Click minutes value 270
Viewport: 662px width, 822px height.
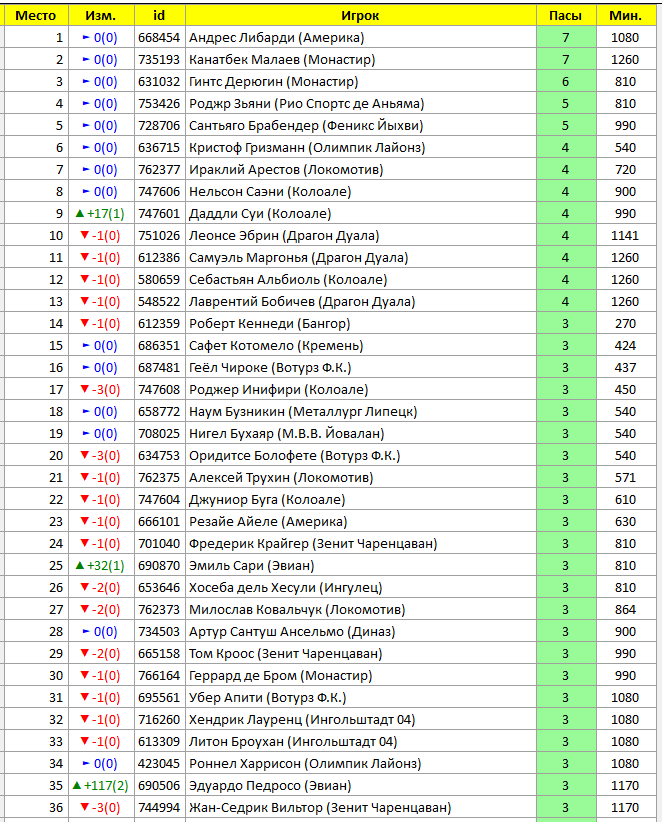pyautogui.click(x=626, y=324)
